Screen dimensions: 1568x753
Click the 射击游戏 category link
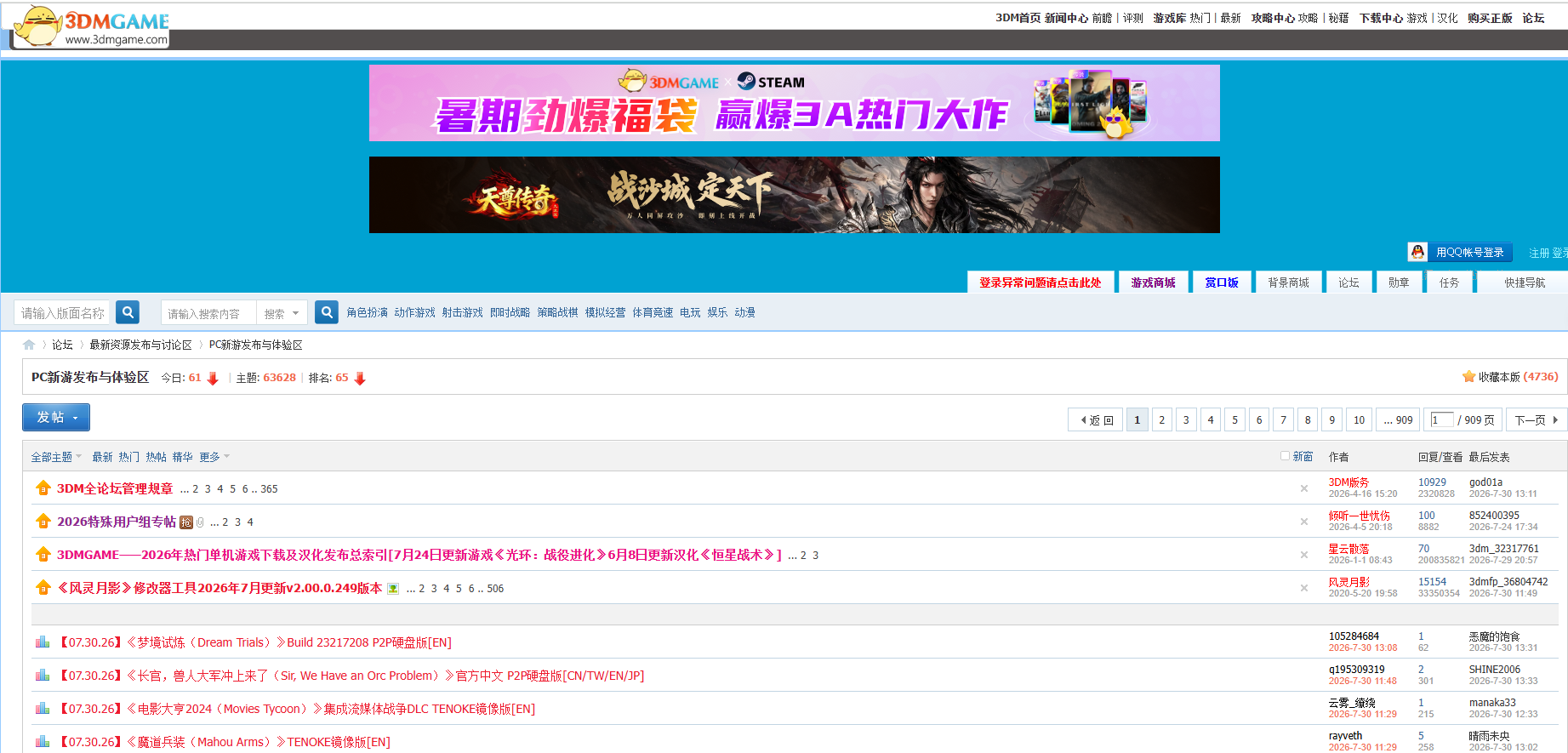[462, 312]
